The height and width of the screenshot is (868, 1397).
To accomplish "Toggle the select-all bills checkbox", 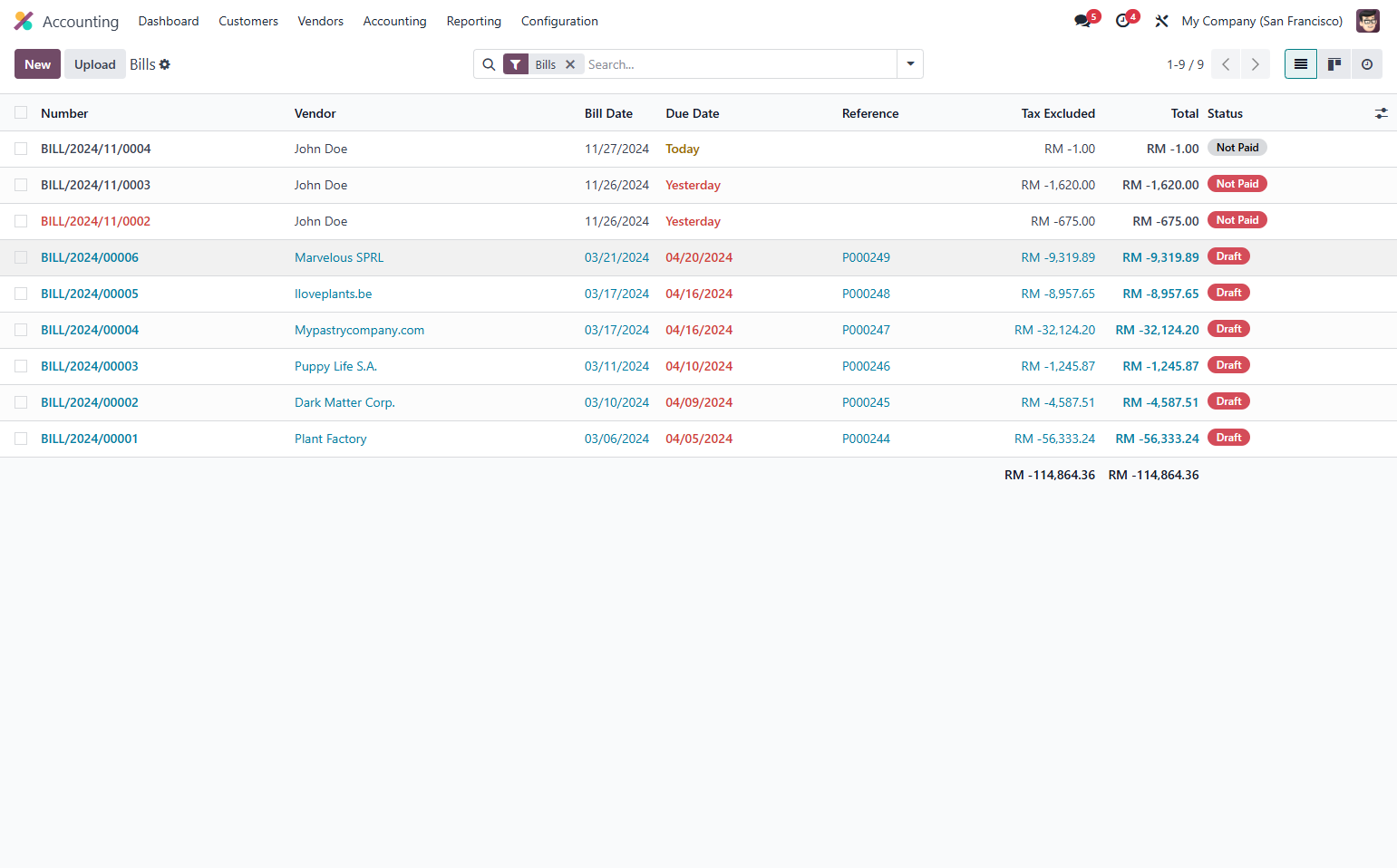I will [21, 112].
